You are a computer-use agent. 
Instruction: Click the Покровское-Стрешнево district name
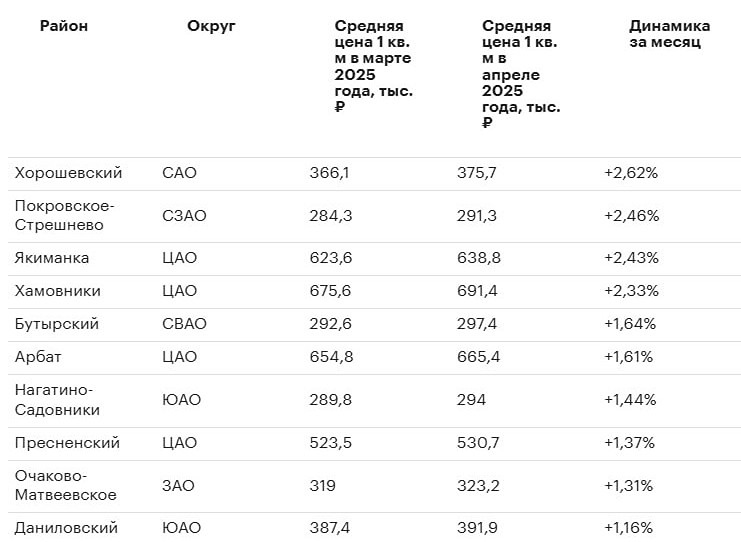coord(65,215)
